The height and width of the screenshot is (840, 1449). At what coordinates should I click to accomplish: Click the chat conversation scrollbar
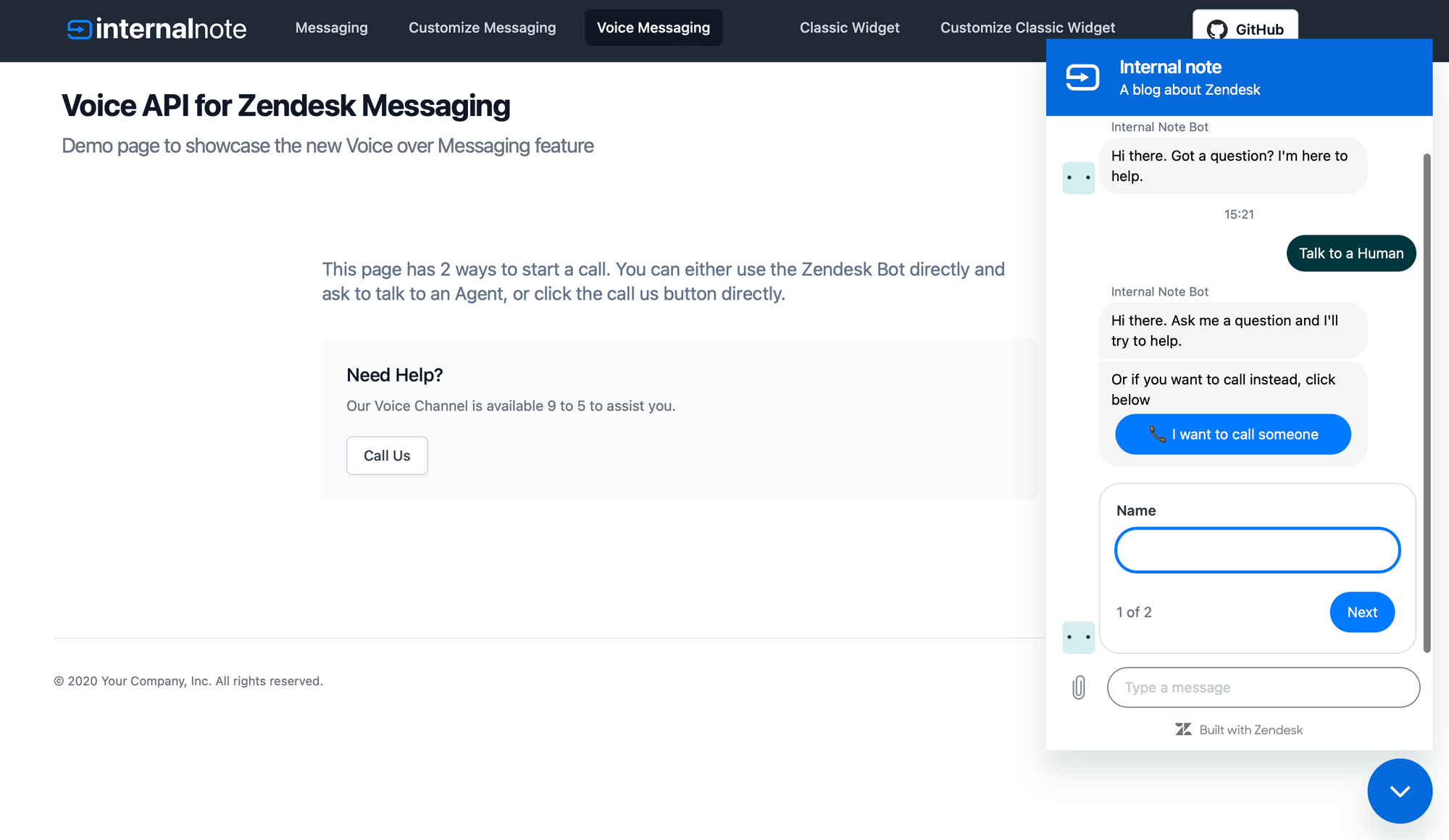coord(1427,402)
